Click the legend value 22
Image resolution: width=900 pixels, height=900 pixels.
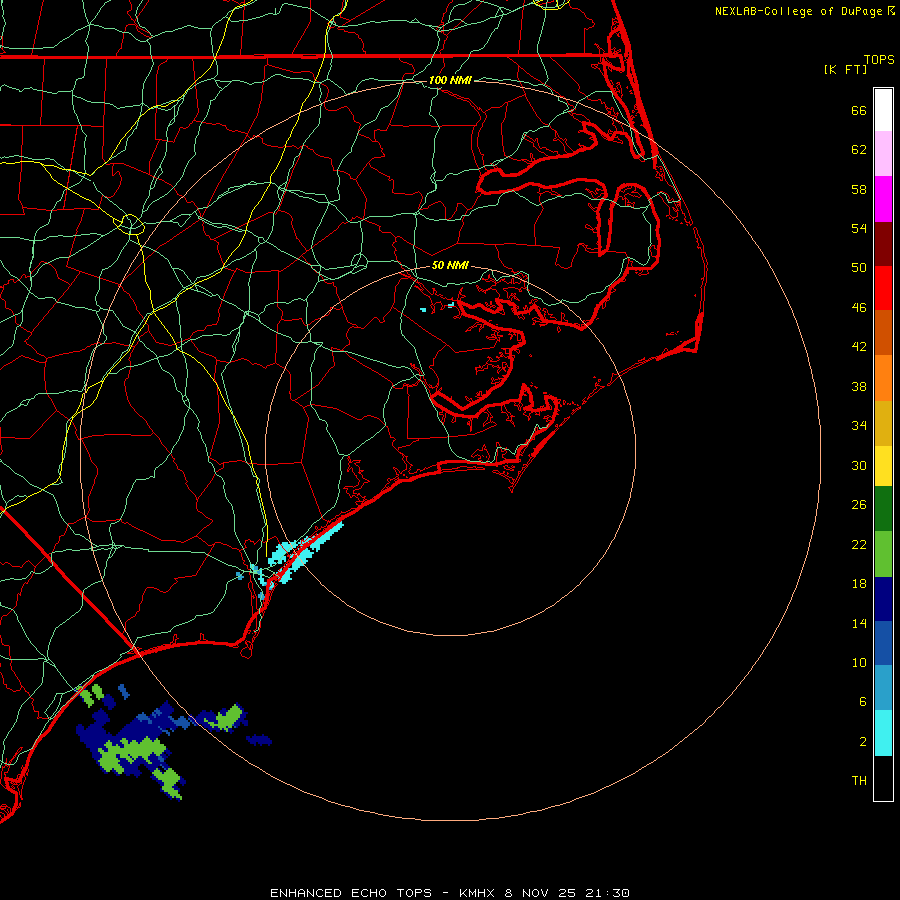[859, 544]
